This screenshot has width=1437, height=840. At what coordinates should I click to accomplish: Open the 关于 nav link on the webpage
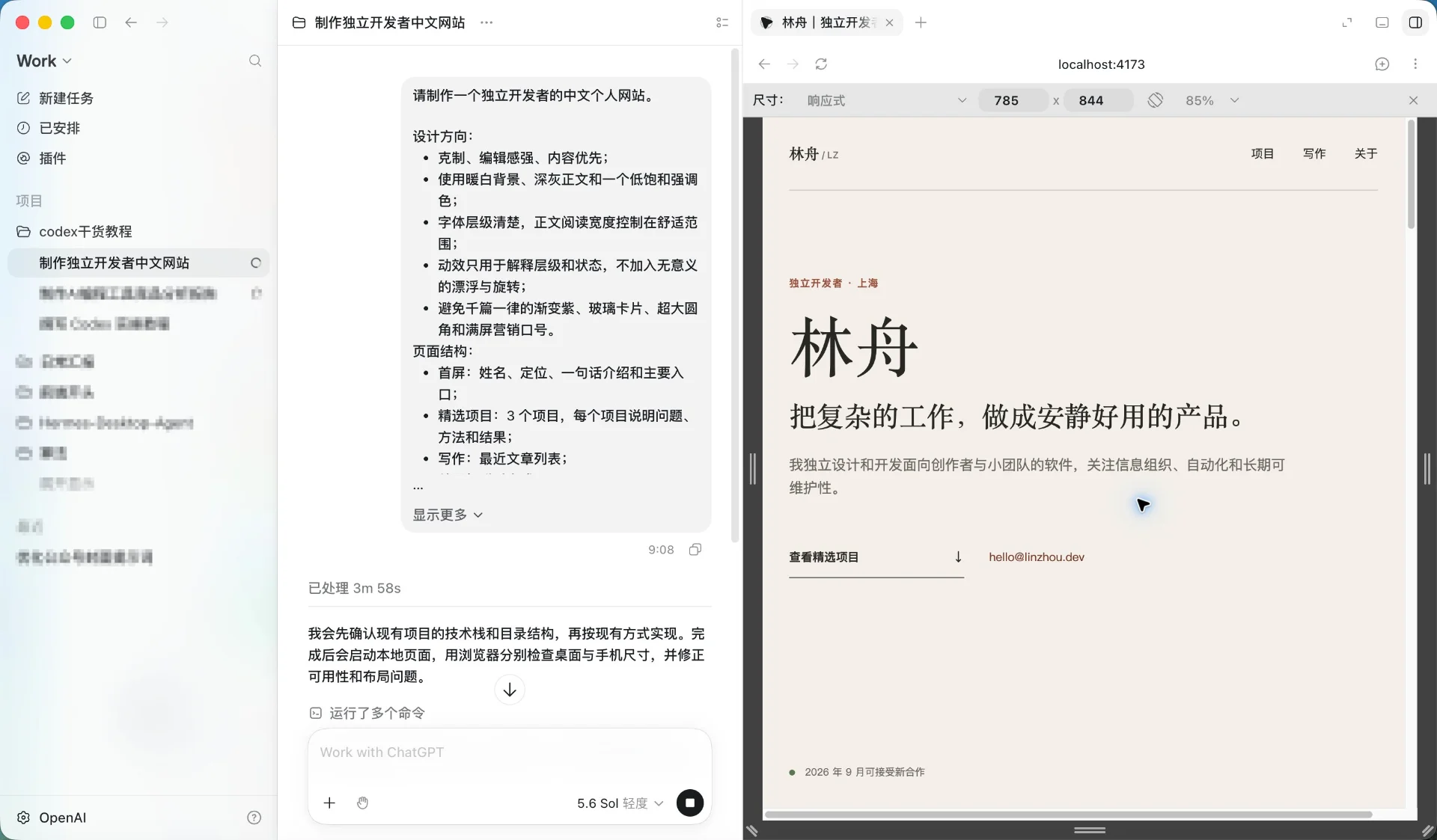pos(1366,153)
